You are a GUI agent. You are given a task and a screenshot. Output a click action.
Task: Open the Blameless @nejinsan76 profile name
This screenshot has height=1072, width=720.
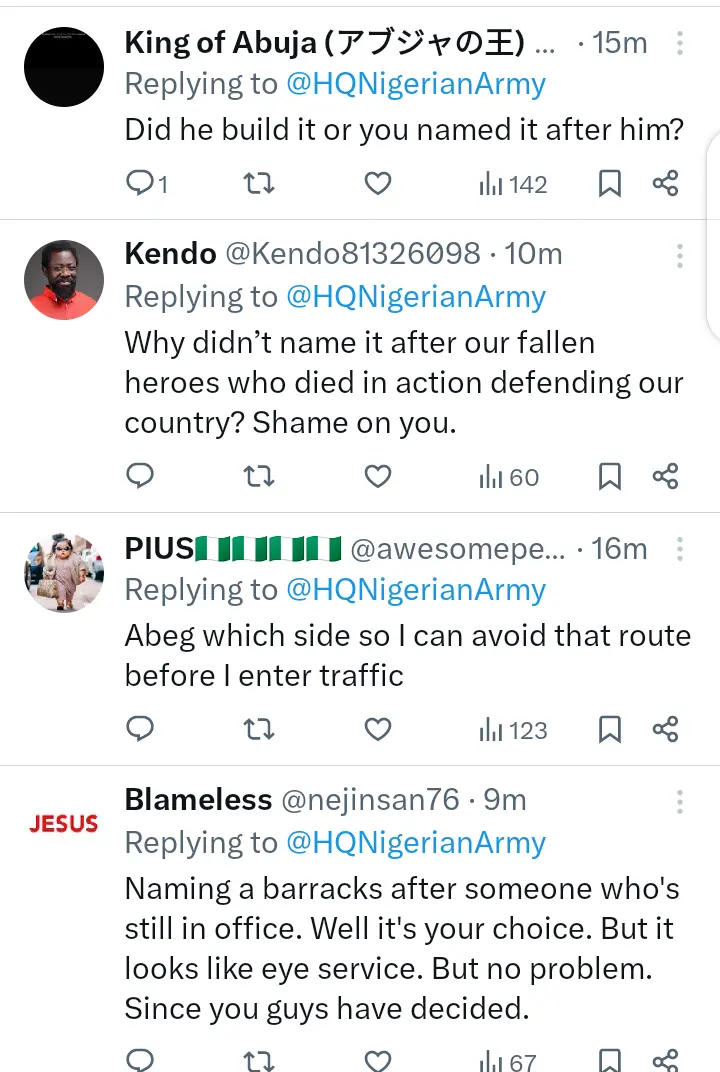pyautogui.click(x=198, y=800)
